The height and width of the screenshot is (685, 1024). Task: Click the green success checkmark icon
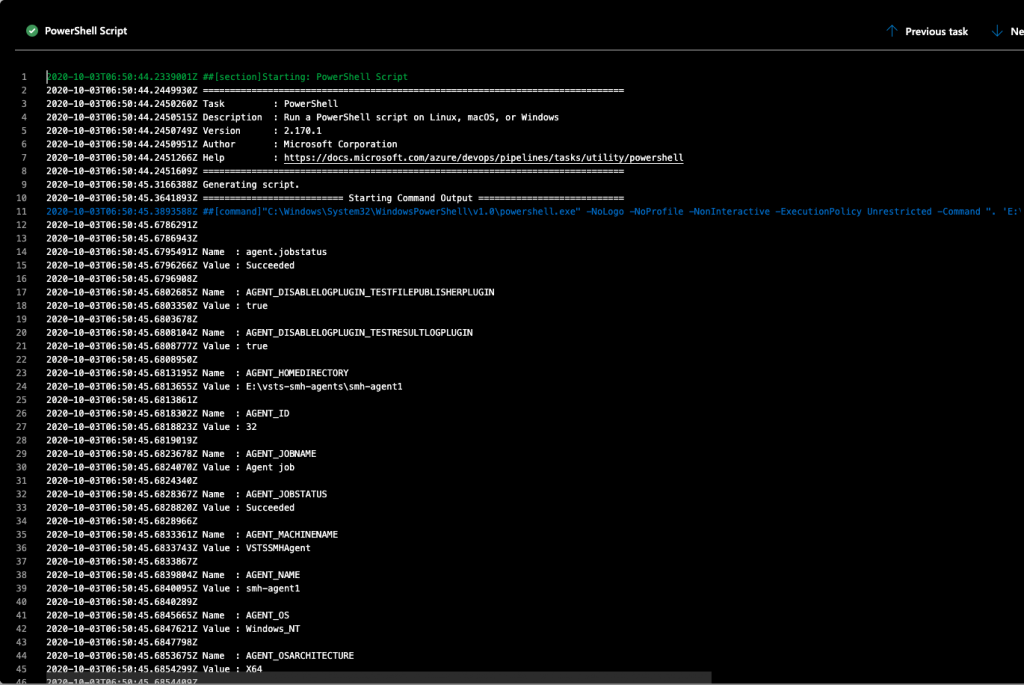tap(31, 30)
